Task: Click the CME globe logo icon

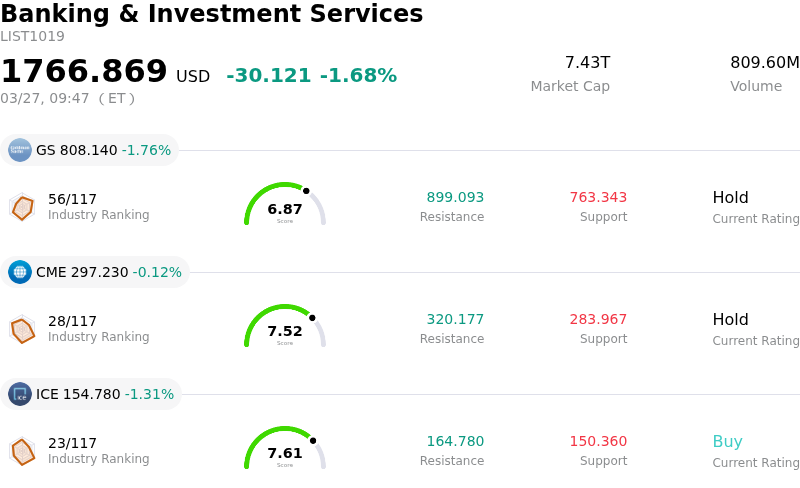Action: [x=20, y=272]
